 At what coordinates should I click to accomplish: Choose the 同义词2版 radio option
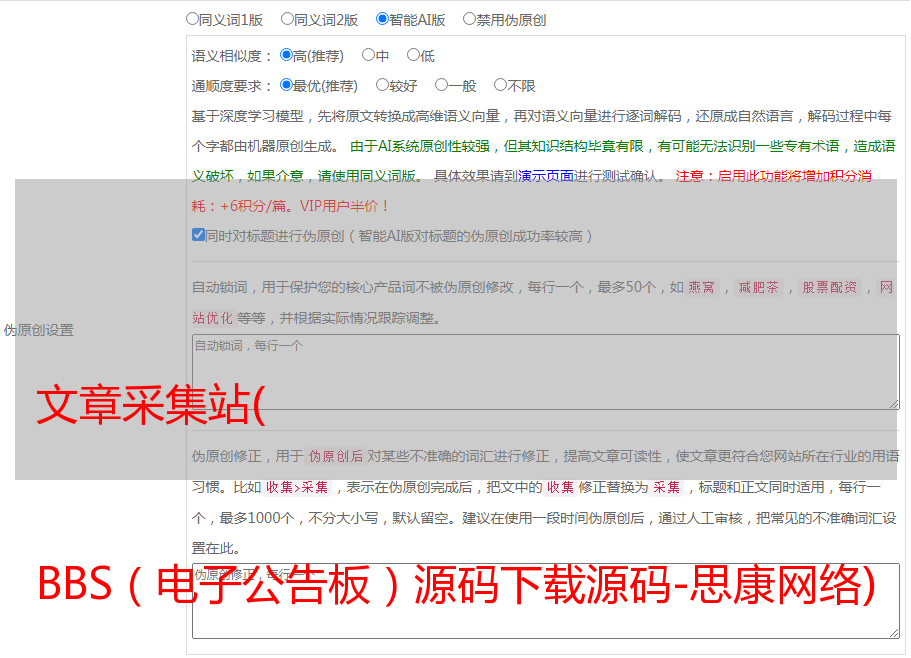[x=287, y=18]
